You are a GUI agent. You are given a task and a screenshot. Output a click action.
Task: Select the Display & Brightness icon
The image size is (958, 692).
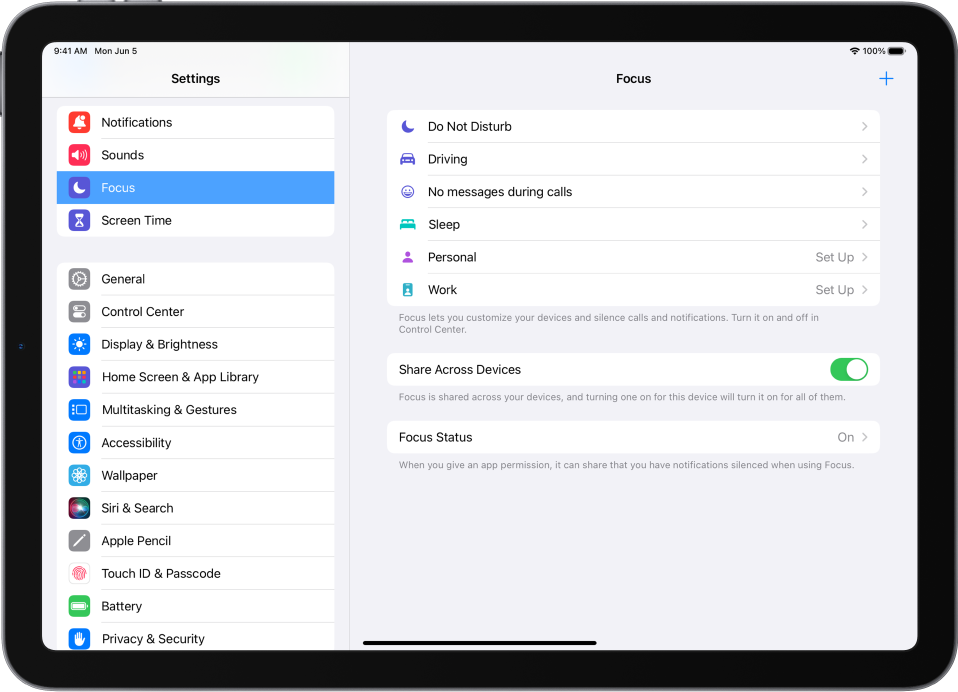point(79,344)
